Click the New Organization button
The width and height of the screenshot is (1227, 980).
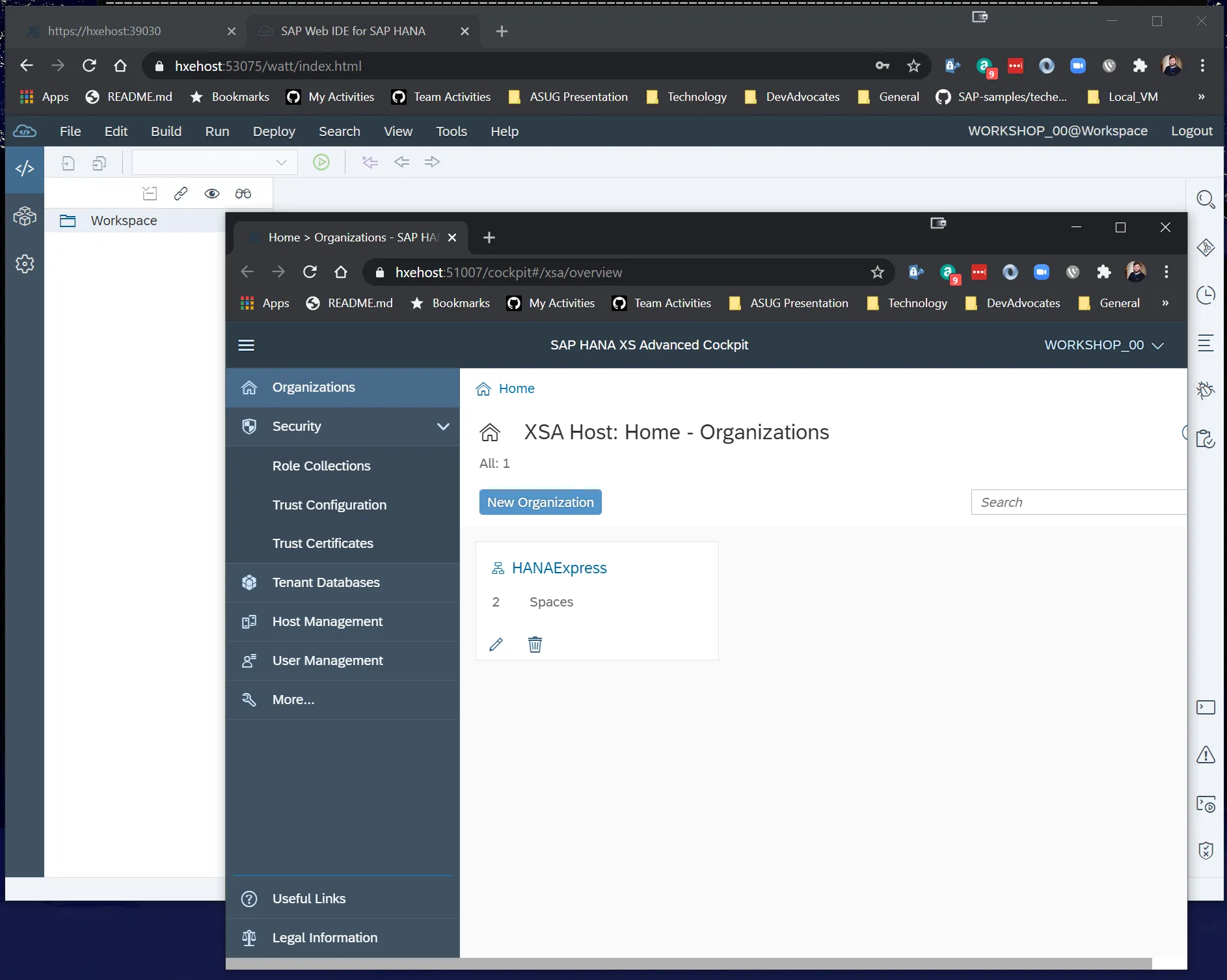point(540,502)
